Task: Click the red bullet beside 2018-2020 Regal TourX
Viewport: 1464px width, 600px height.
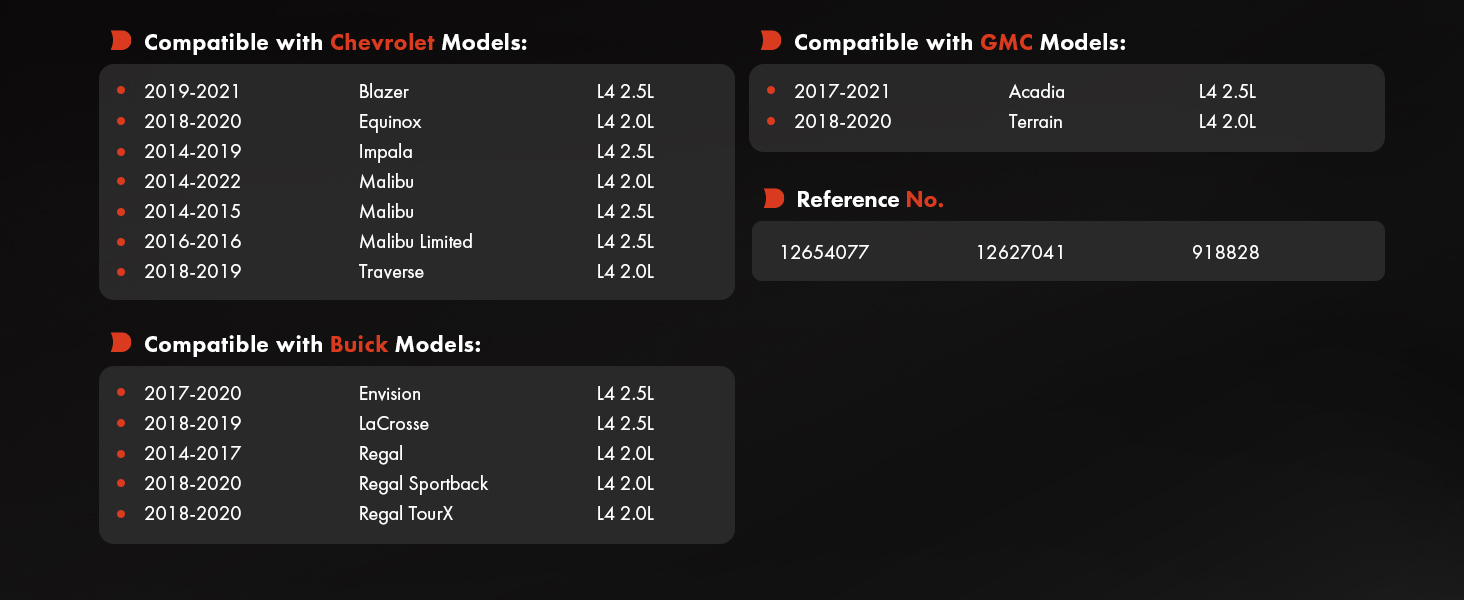Action: [121, 512]
